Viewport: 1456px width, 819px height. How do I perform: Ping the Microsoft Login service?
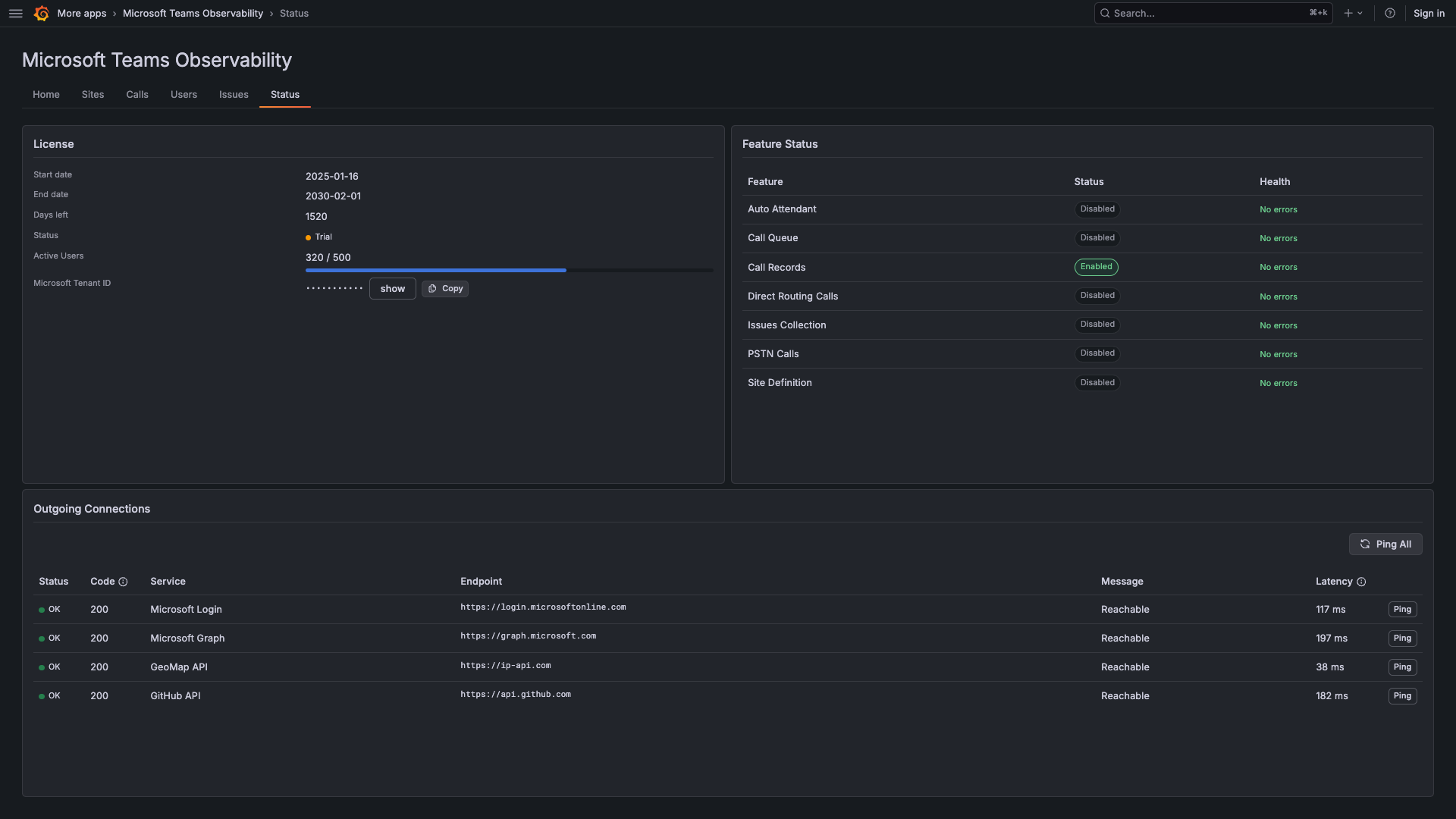click(x=1402, y=610)
